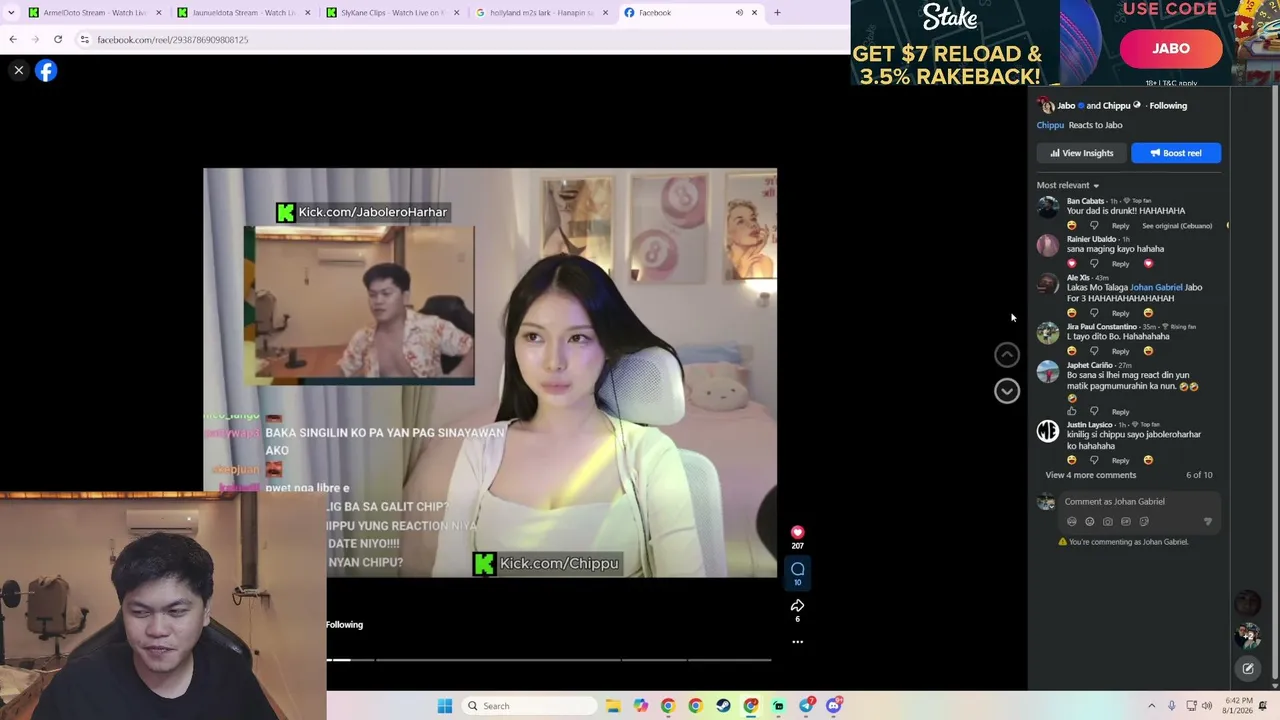Open new message pencil icon
Viewport: 1280px width, 720px height.
pos(1248,668)
